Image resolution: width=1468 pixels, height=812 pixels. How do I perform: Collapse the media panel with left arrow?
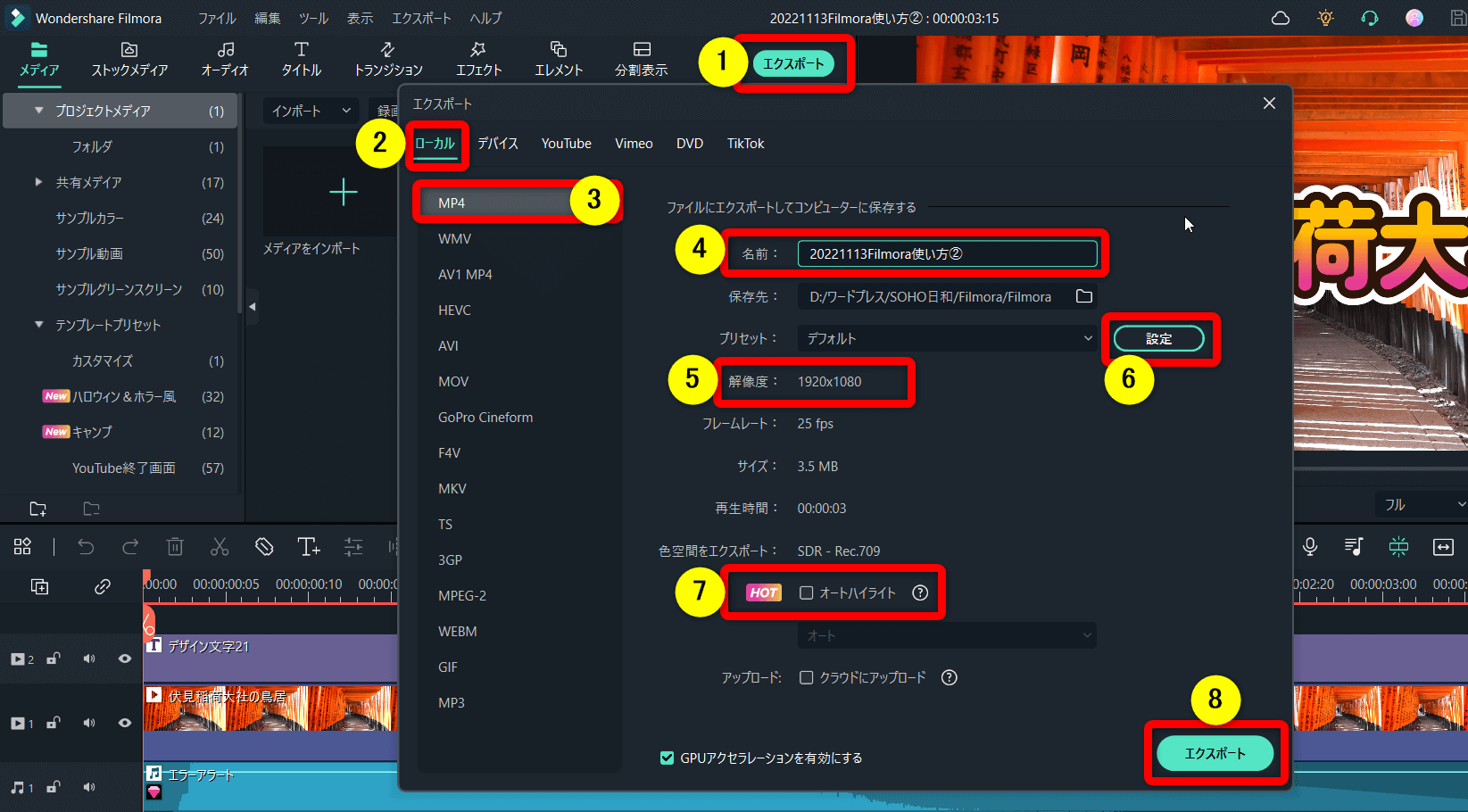tap(253, 307)
